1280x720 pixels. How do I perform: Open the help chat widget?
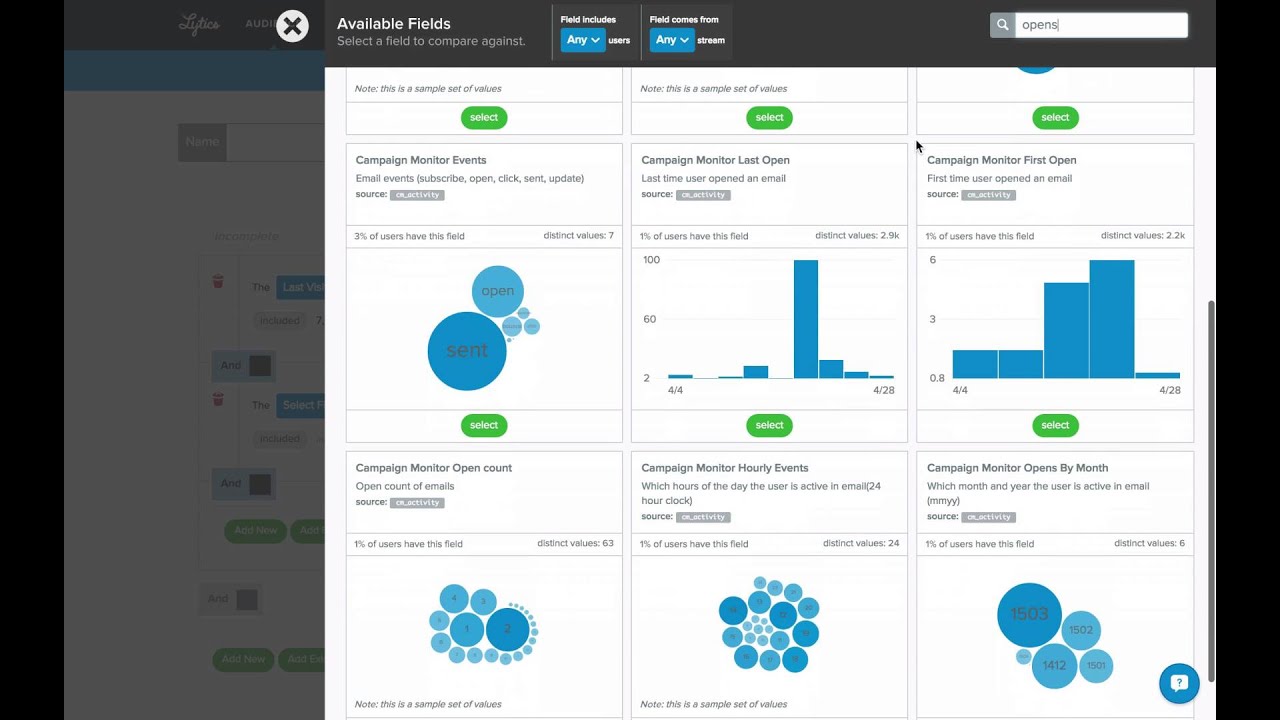[x=1179, y=683]
